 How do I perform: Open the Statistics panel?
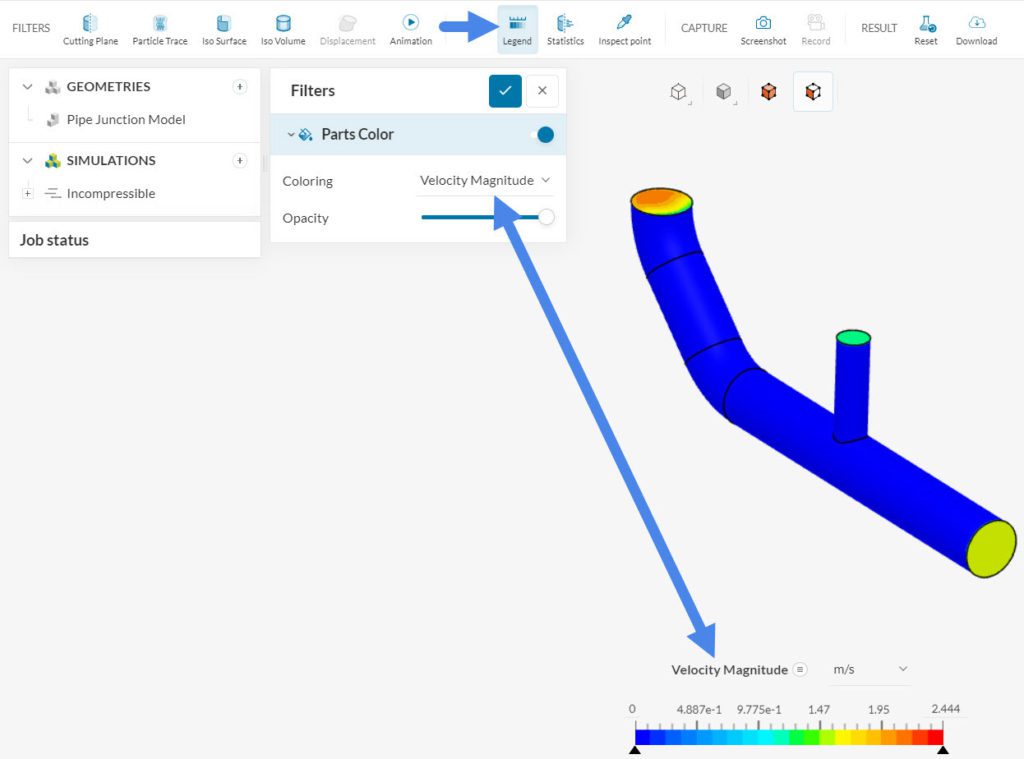pyautogui.click(x=565, y=27)
